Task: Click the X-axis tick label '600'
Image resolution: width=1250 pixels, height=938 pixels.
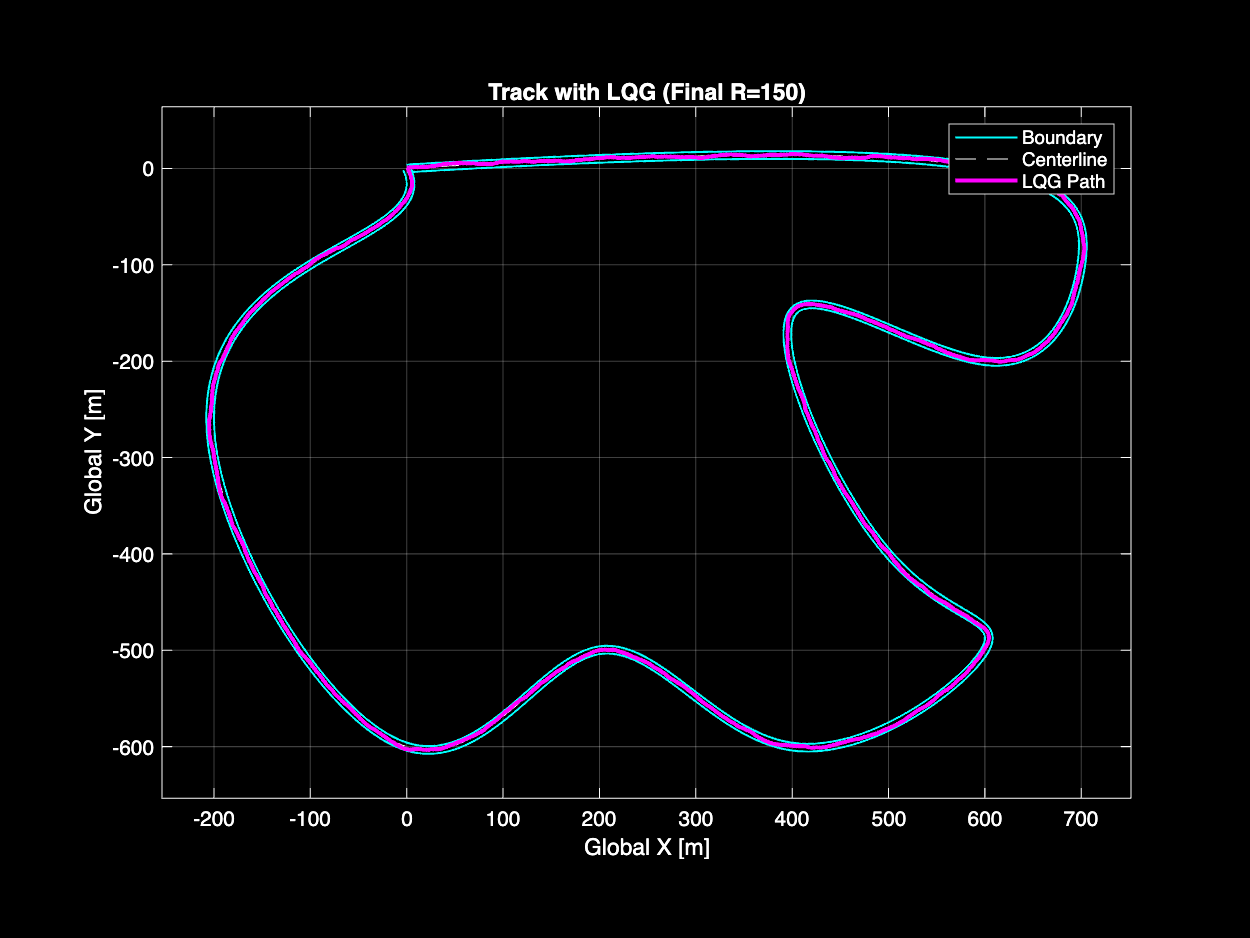Action: [x=985, y=820]
